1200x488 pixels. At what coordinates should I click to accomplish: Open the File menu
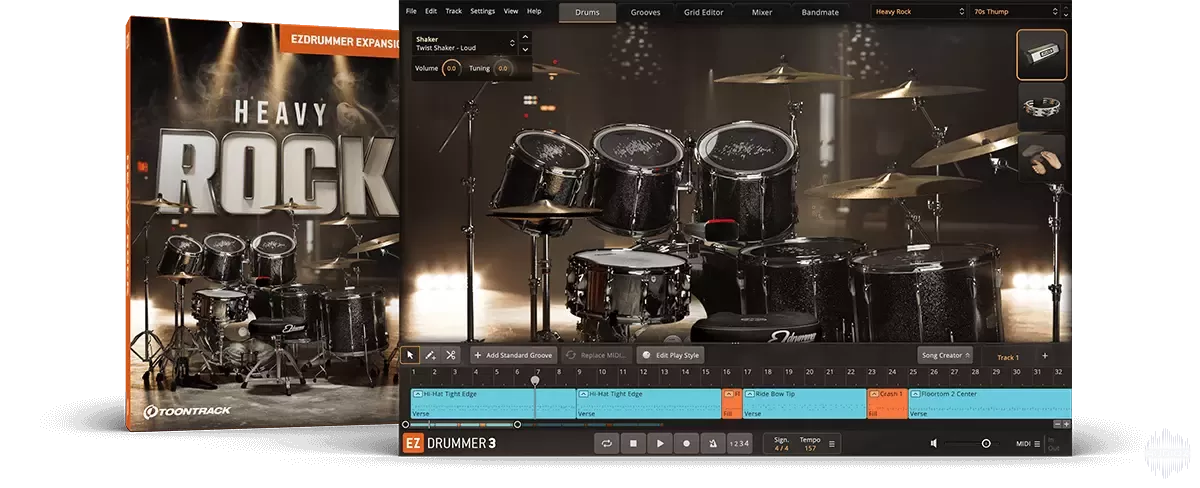[411, 11]
